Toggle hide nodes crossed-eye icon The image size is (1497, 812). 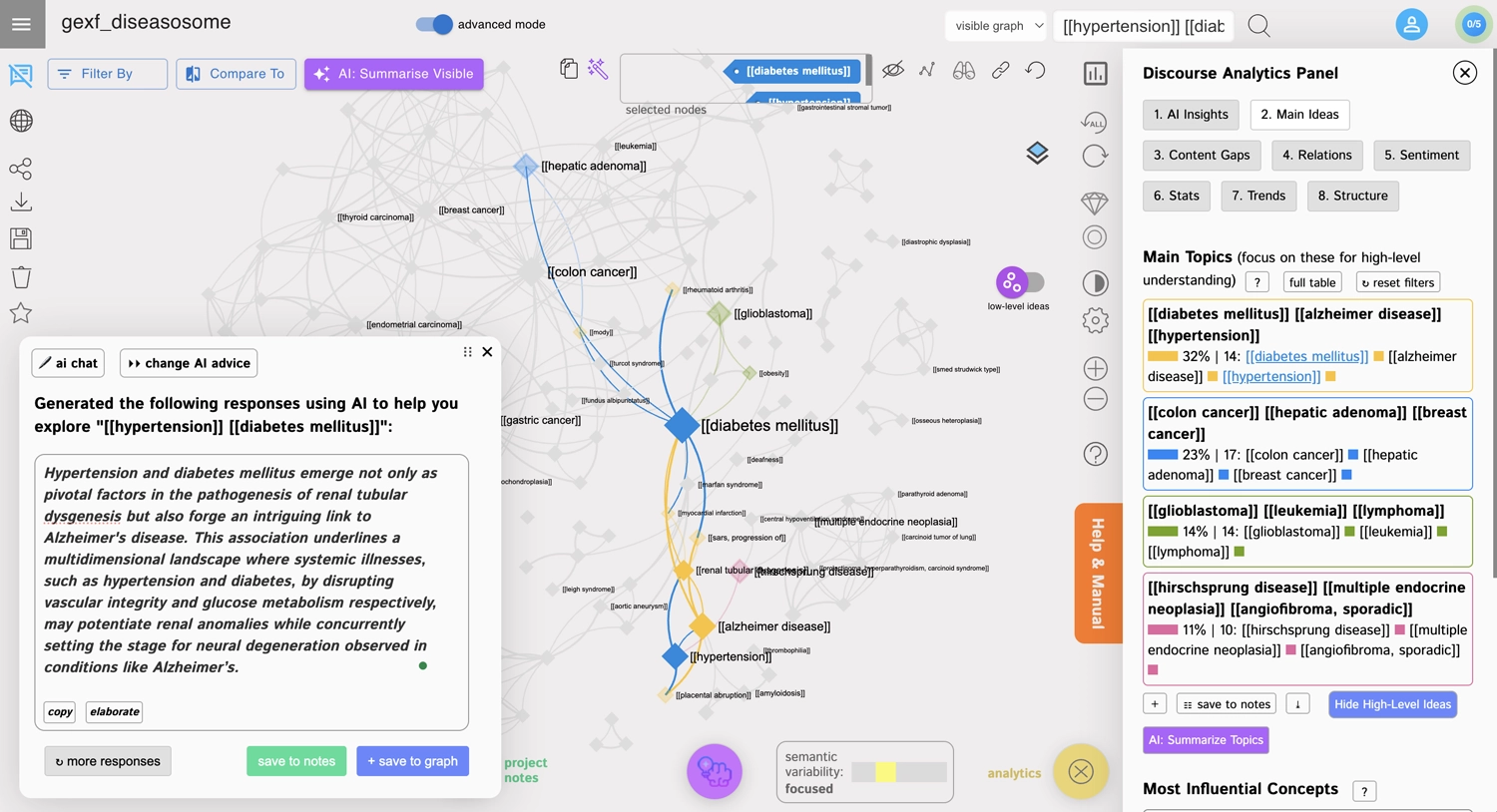pos(893,70)
